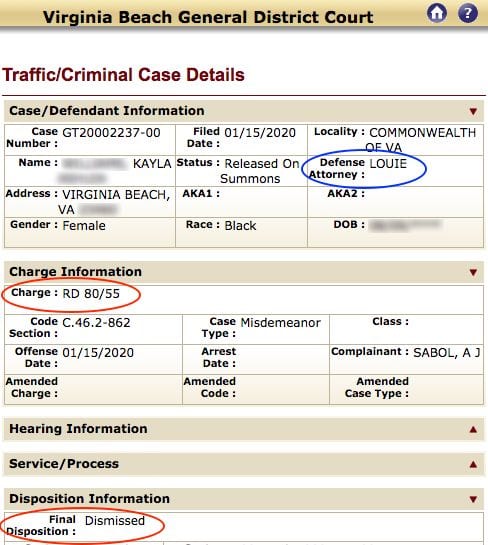488x545 pixels.
Task: Collapse the Charge Information section arrow
Action: coord(473,272)
